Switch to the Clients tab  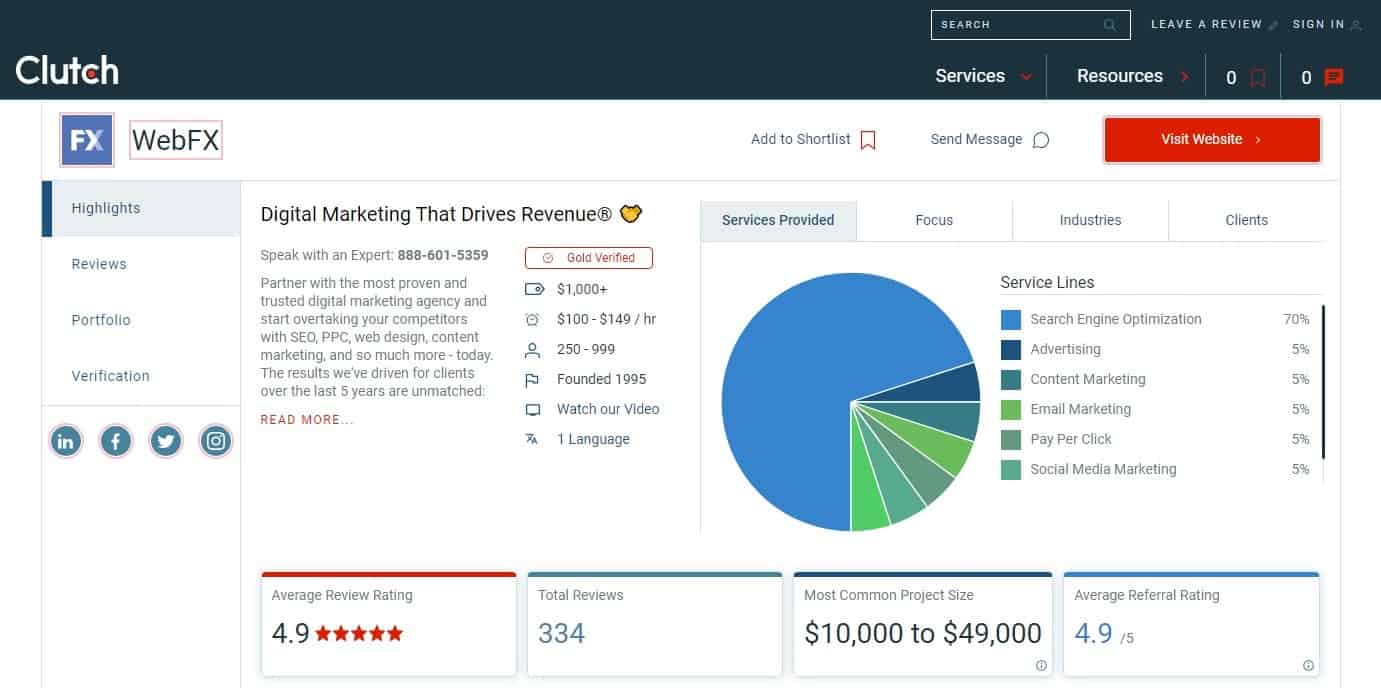1246,220
